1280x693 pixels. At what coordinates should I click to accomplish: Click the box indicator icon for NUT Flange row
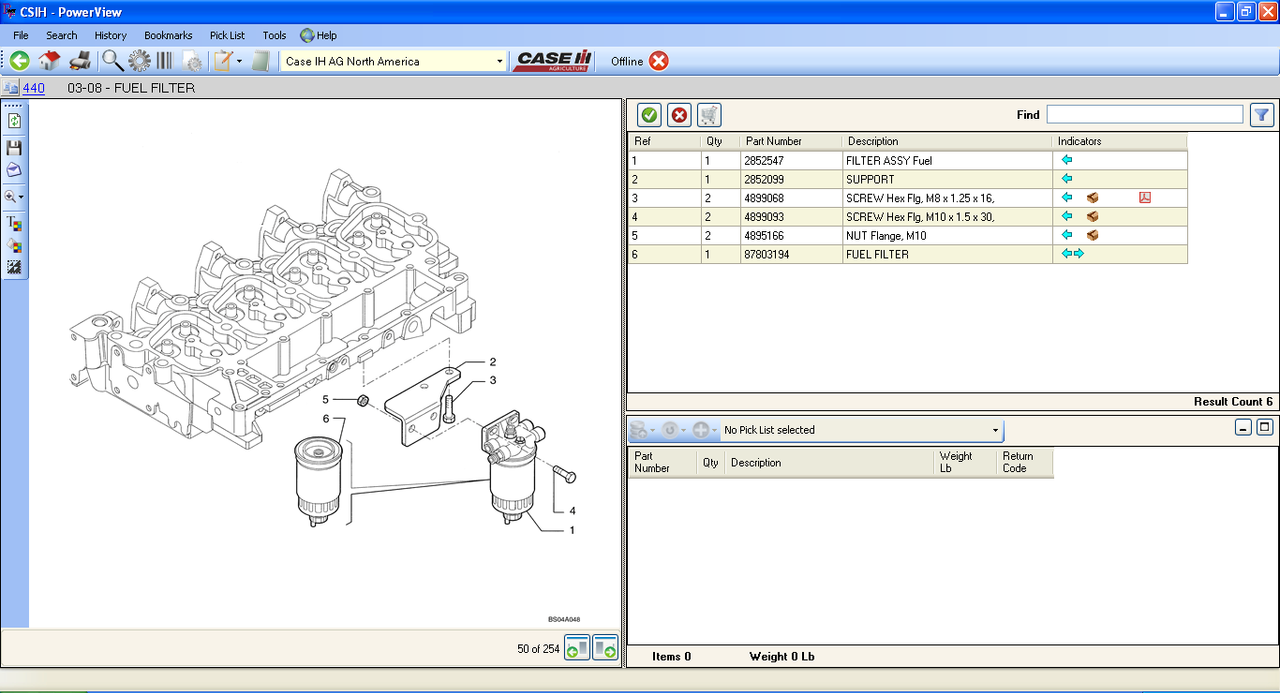1093,235
